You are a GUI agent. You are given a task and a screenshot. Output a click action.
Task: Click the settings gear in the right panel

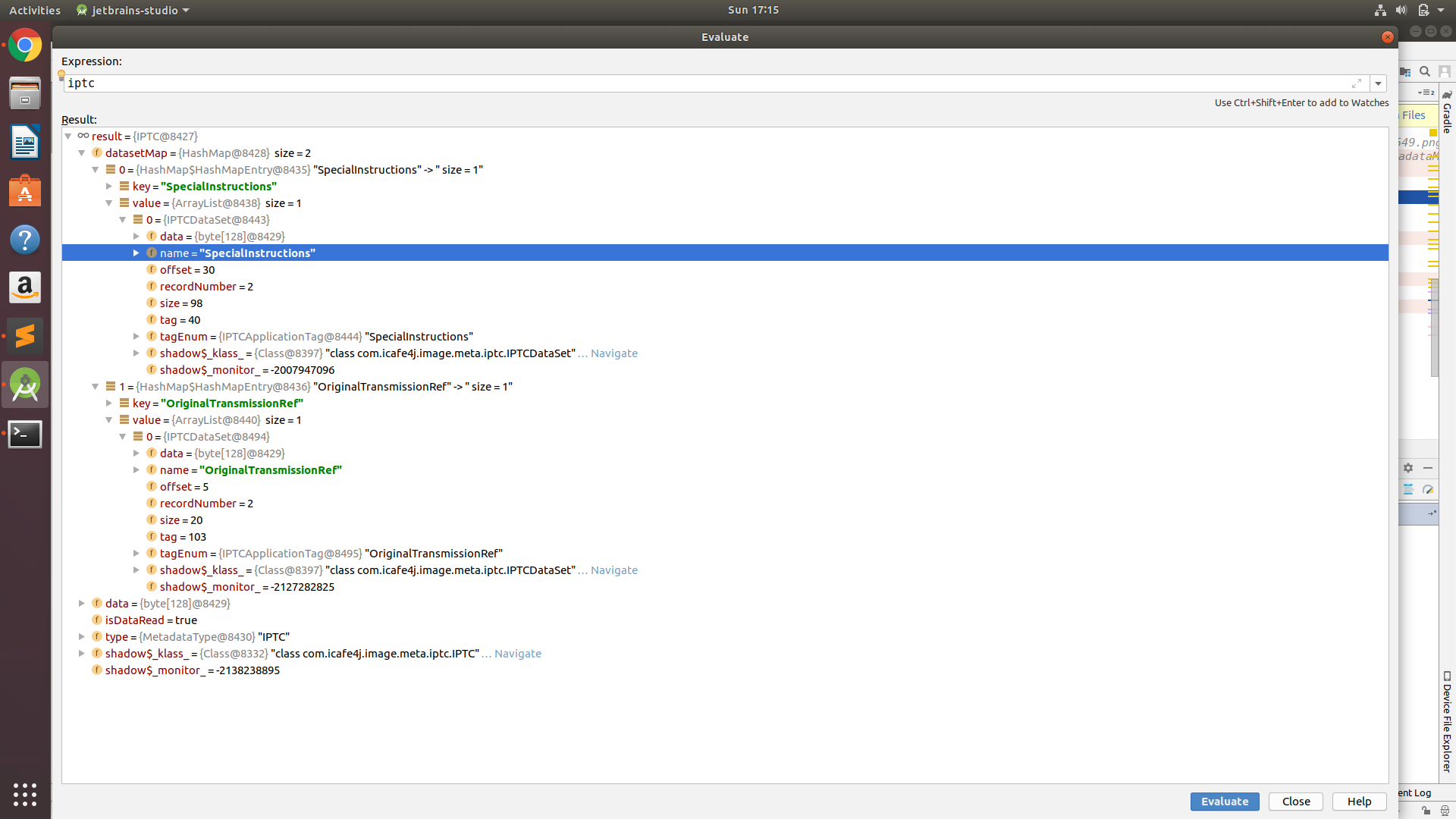tap(1408, 468)
